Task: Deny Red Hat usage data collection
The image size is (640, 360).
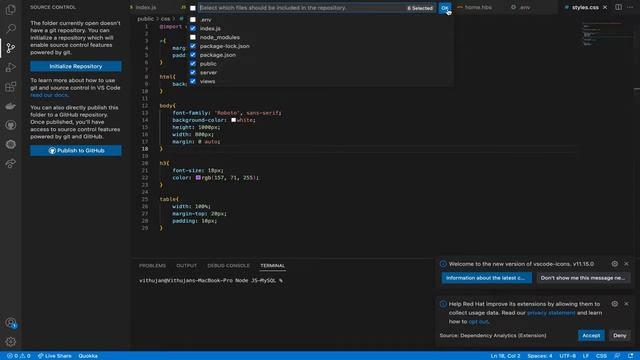Action: click(x=620, y=336)
